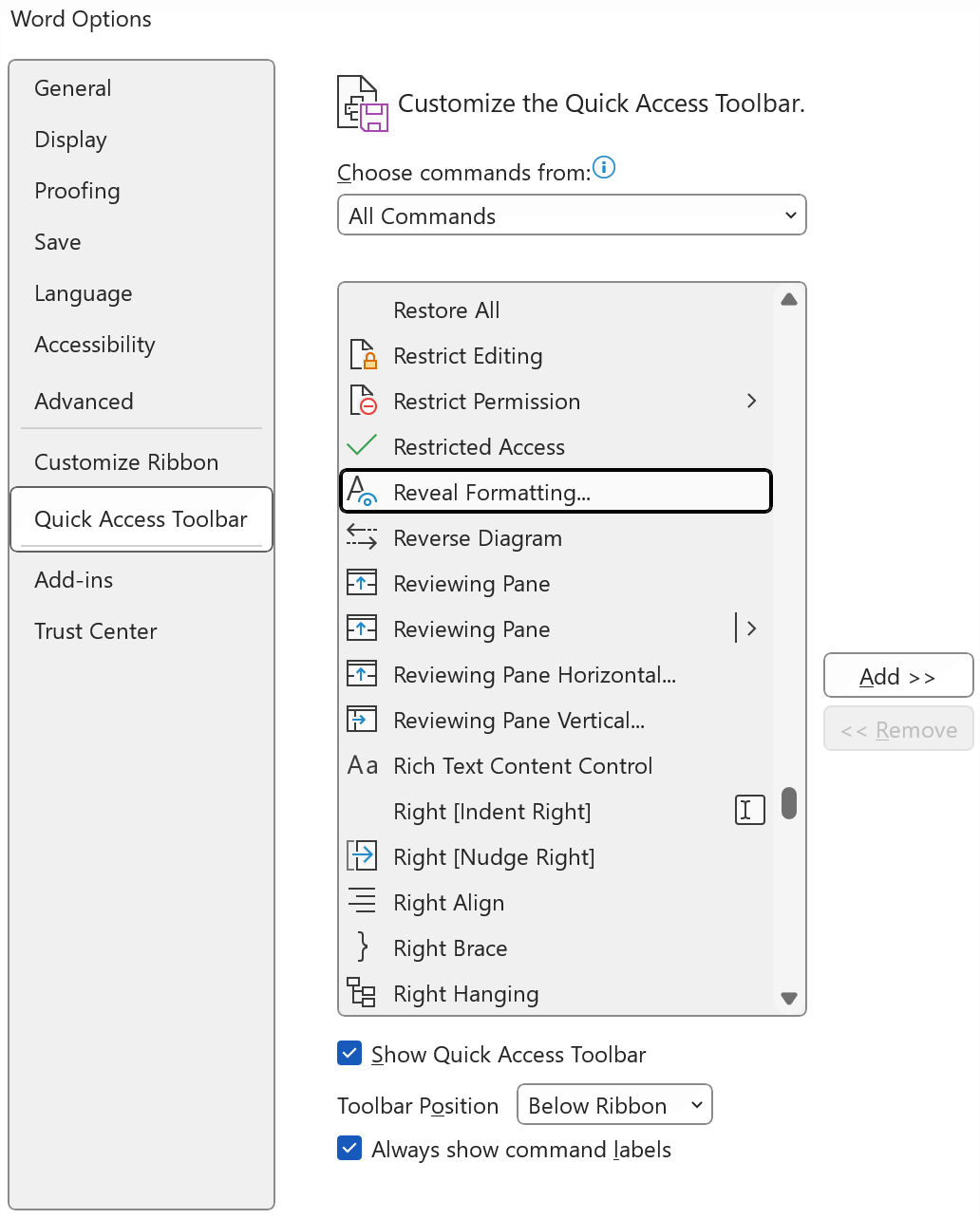Image resolution: width=980 pixels, height=1219 pixels.
Task: Click the Nudge Right arrow icon
Action: [362, 855]
